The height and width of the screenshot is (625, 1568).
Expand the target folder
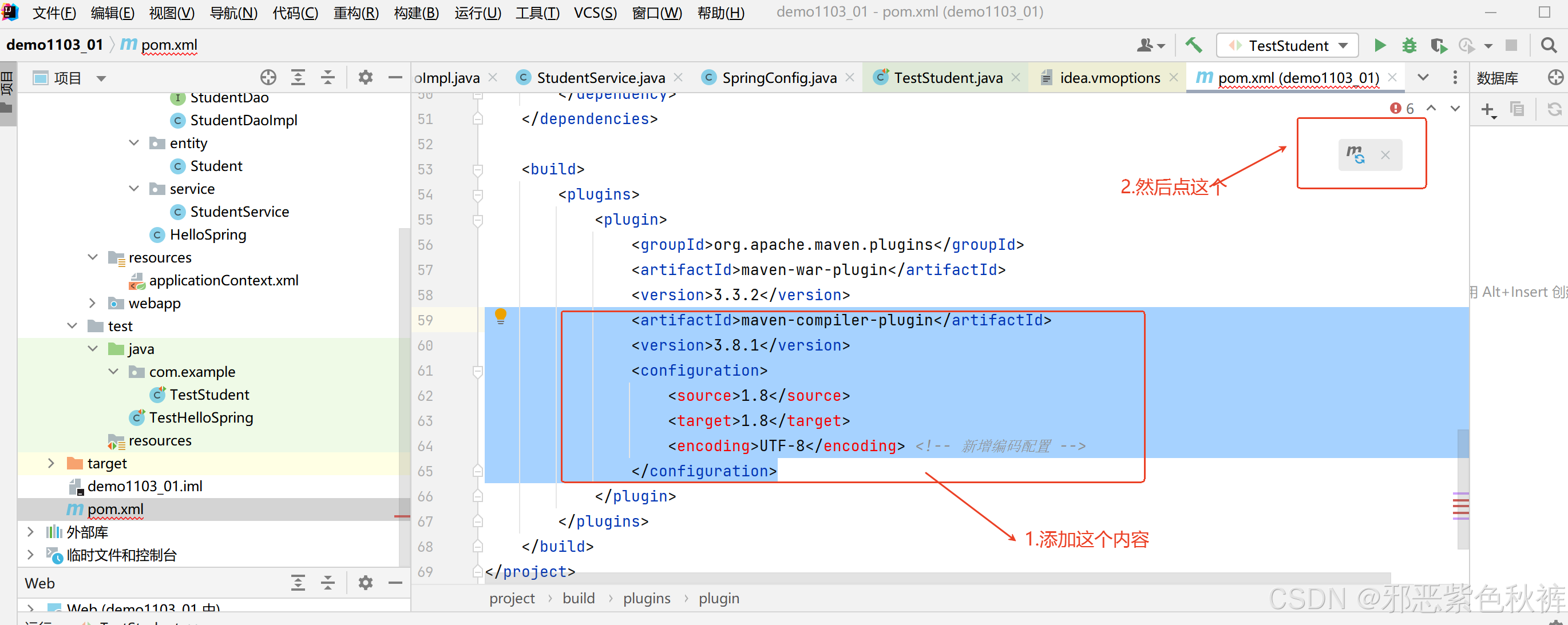(51, 463)
